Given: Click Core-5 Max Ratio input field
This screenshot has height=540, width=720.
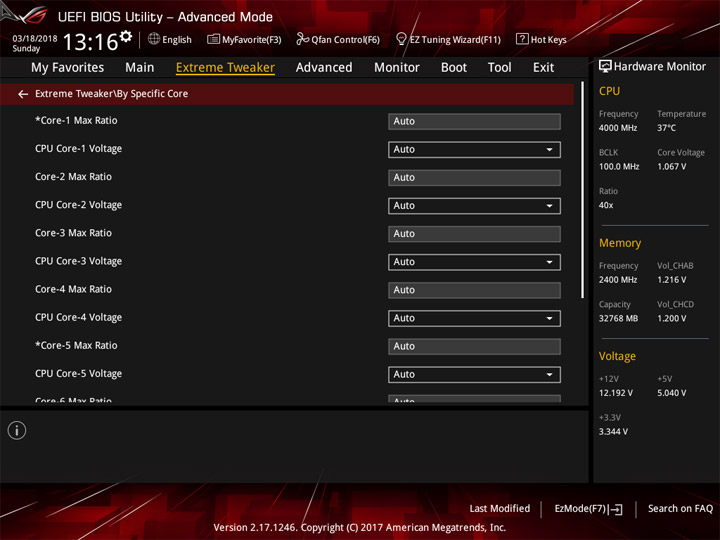Looking at the screenshot, I should [474, 347].
